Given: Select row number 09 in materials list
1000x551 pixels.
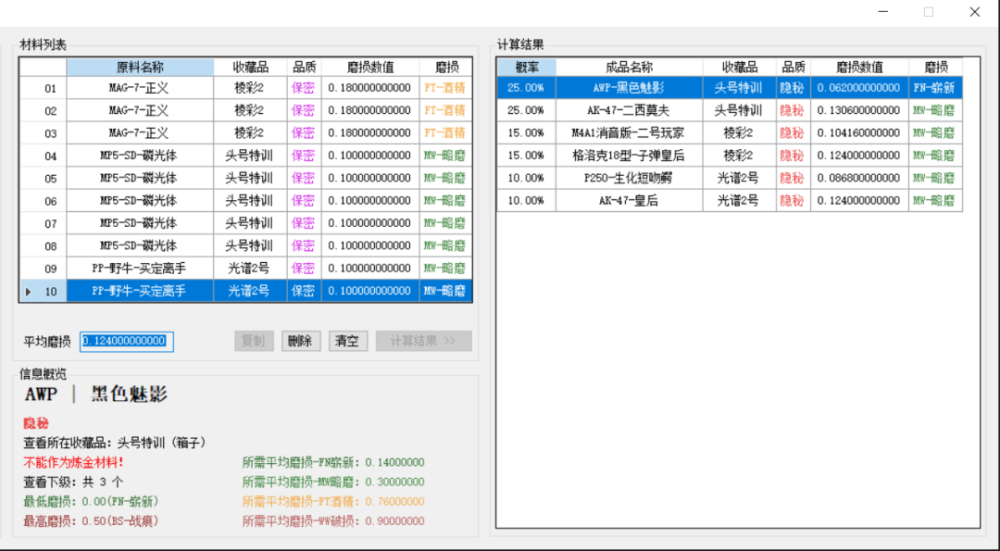Looking at the screenshot, I should [43, 268].
